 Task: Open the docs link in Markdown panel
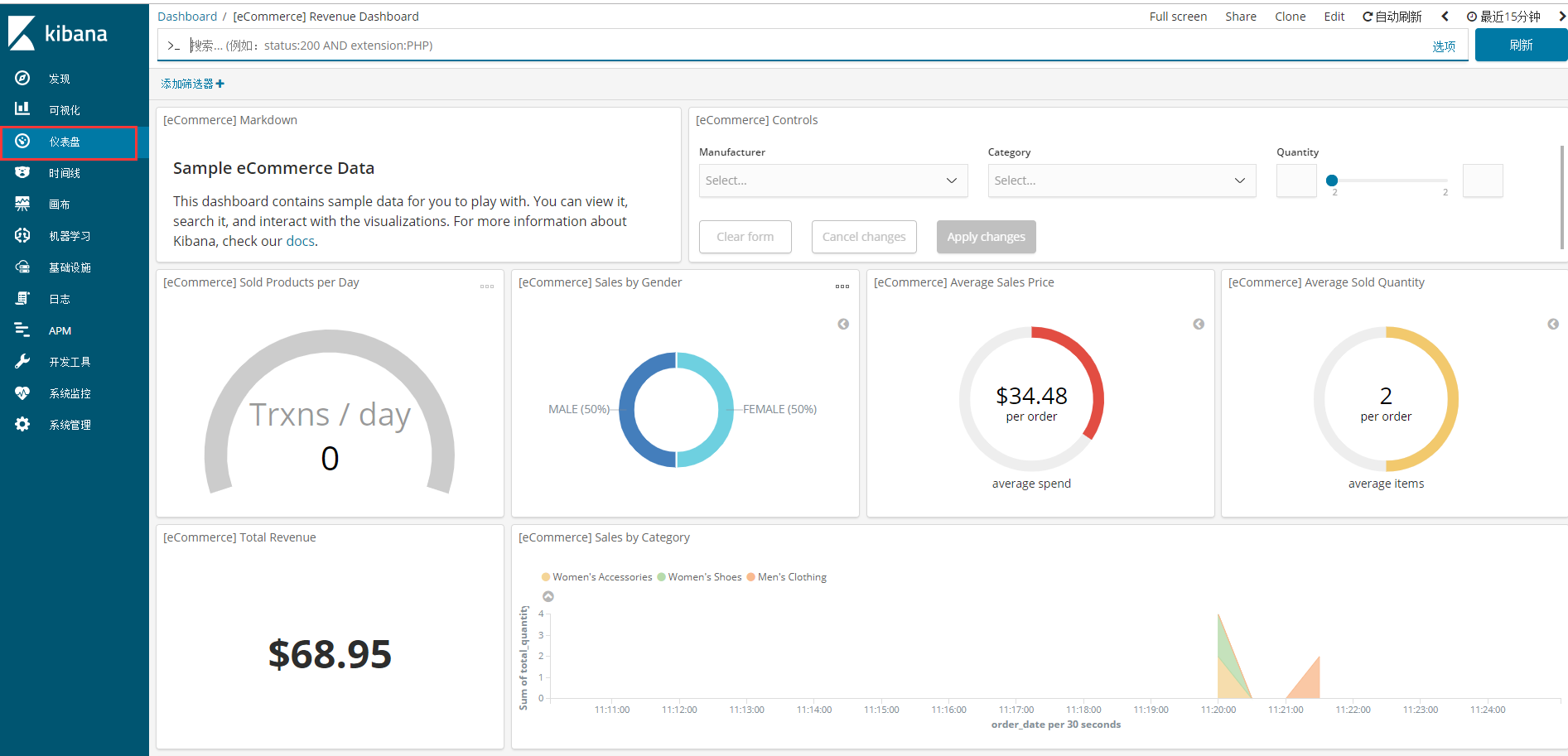(300, 241)
